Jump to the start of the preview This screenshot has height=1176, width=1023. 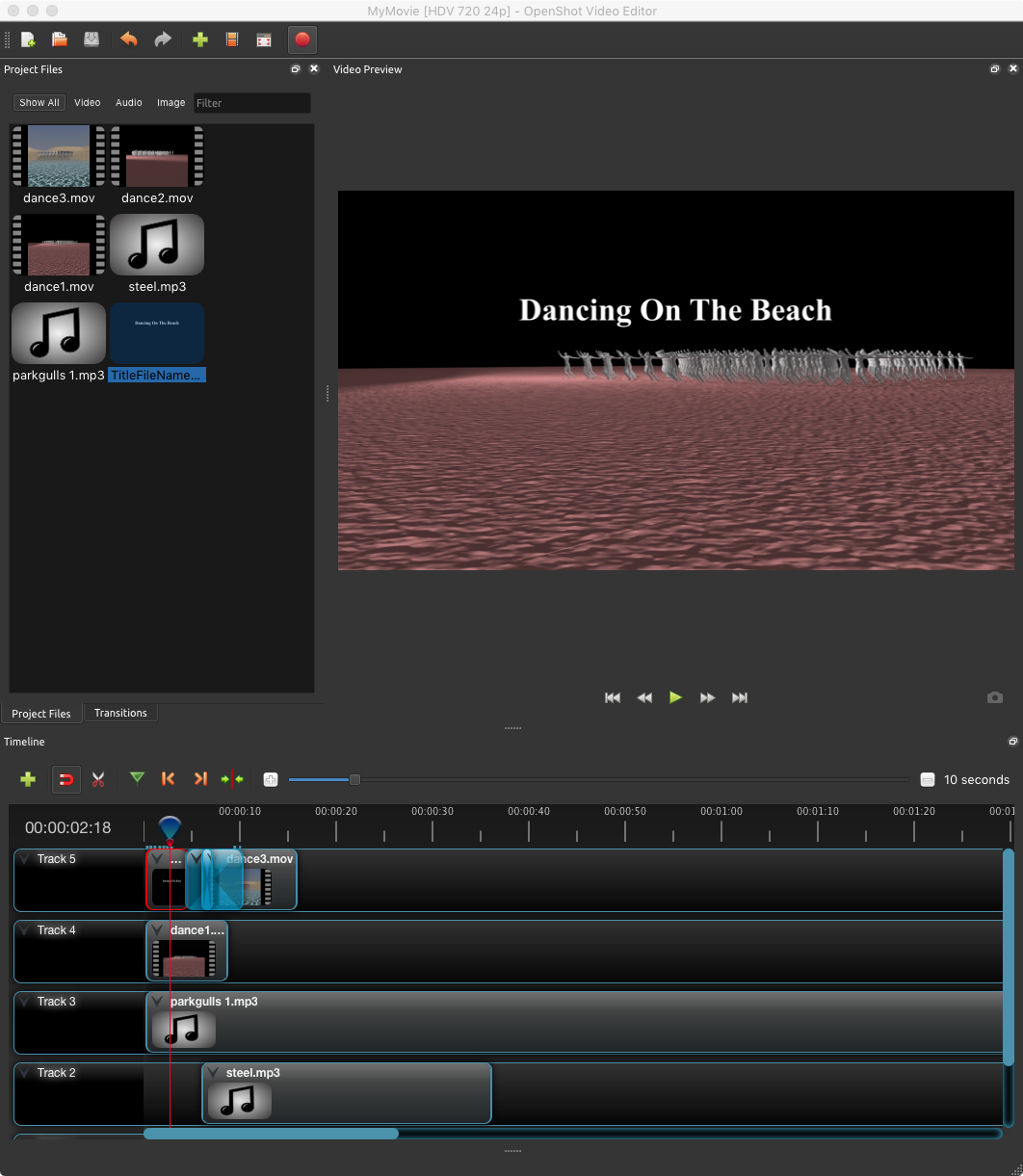pyautogui.click(x=612, y=697)
